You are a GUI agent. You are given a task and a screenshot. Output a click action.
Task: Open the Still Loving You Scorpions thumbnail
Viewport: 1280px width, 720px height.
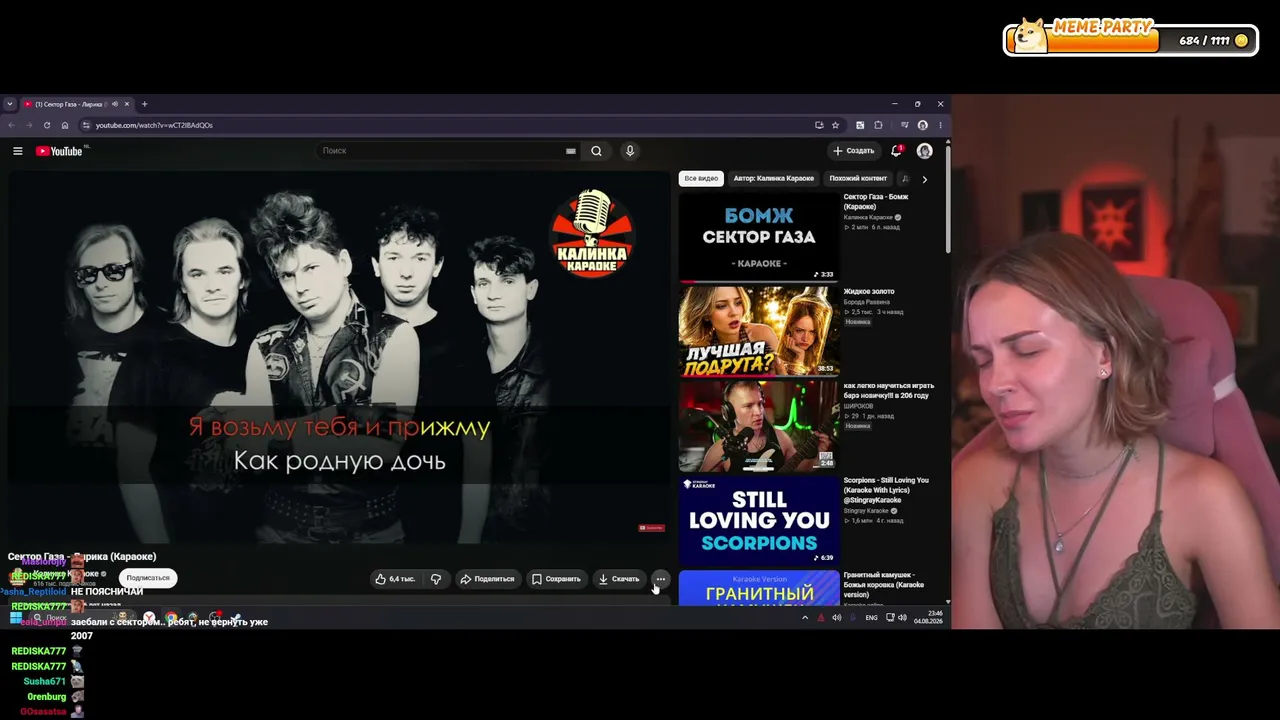(x=759, y=520)
